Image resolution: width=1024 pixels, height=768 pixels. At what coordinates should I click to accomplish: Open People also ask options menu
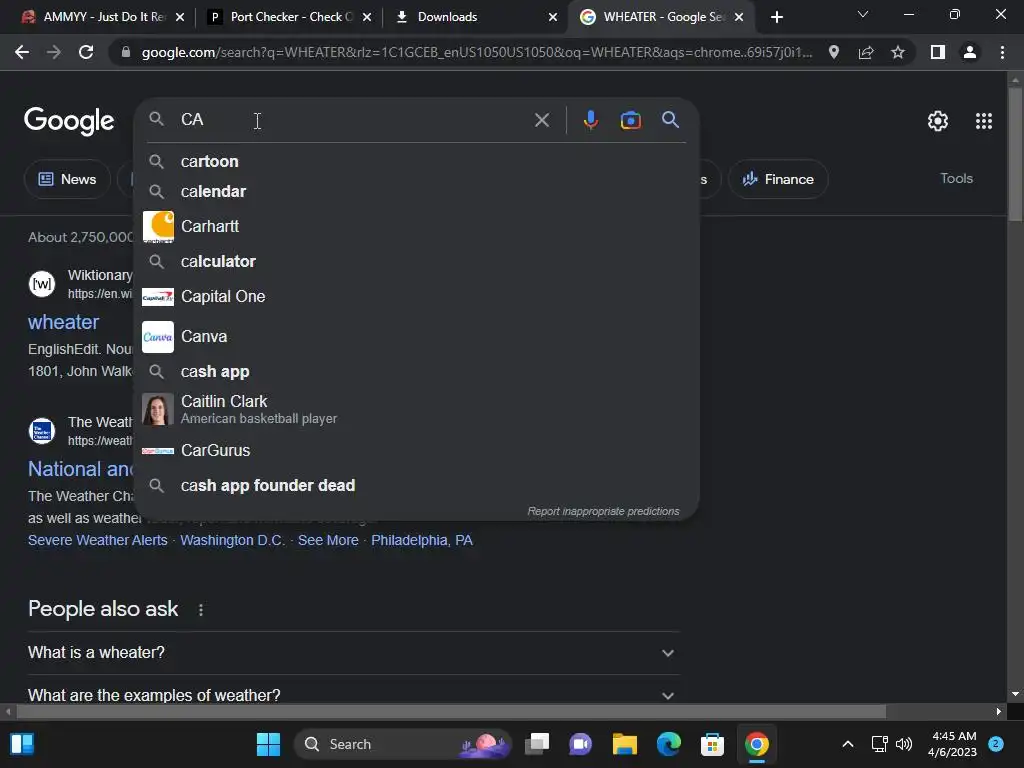[200, 610]
